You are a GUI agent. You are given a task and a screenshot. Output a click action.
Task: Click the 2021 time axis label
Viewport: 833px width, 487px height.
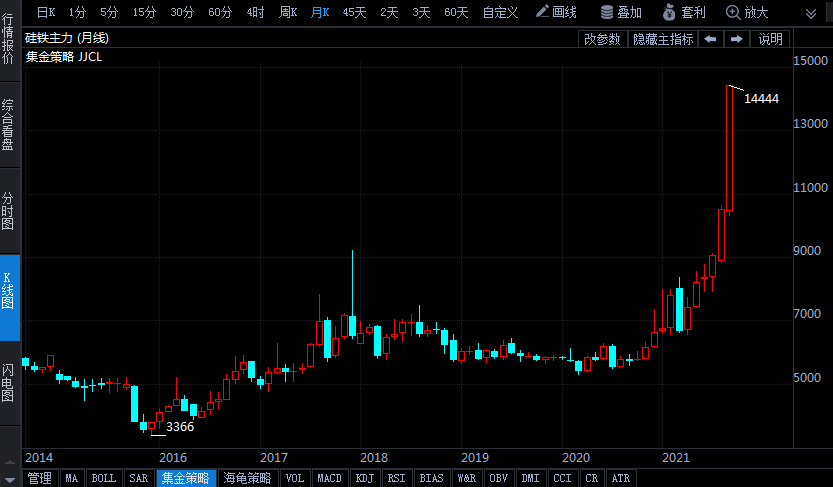tap(676, 457)
